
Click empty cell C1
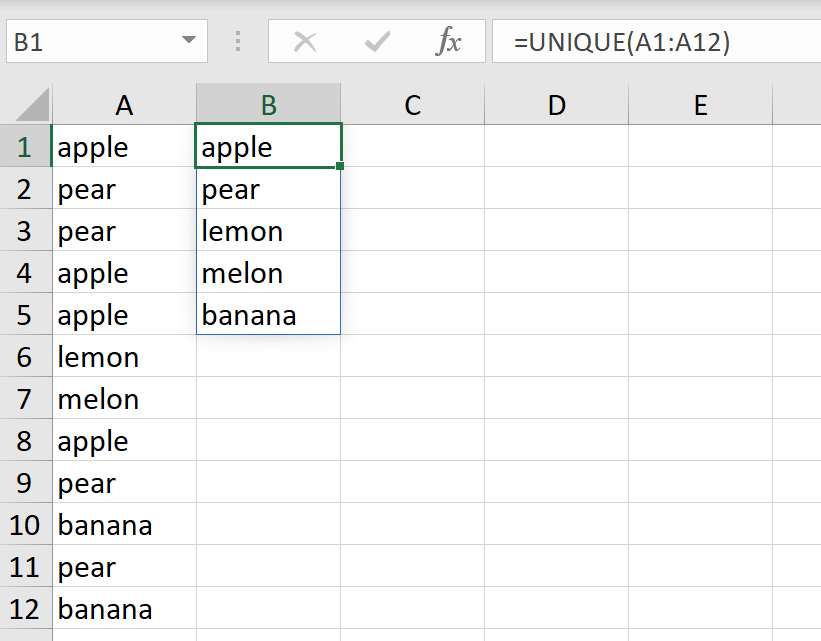point(412,147)
